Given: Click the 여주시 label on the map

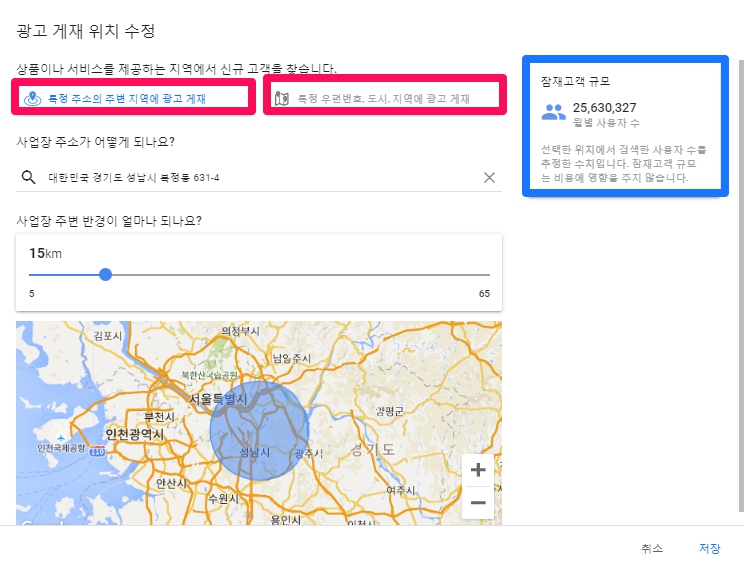Looking at the screenshot, I should 401,490.
